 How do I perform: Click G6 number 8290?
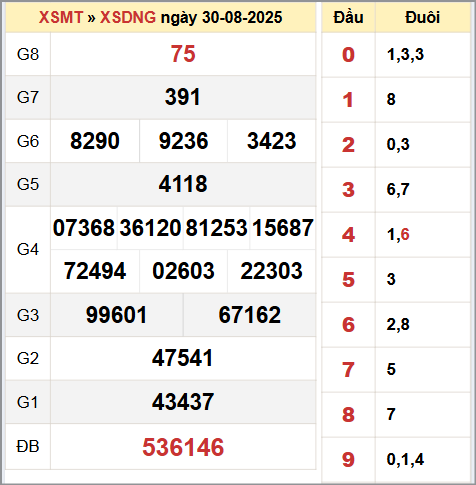[x=95, y=141]
